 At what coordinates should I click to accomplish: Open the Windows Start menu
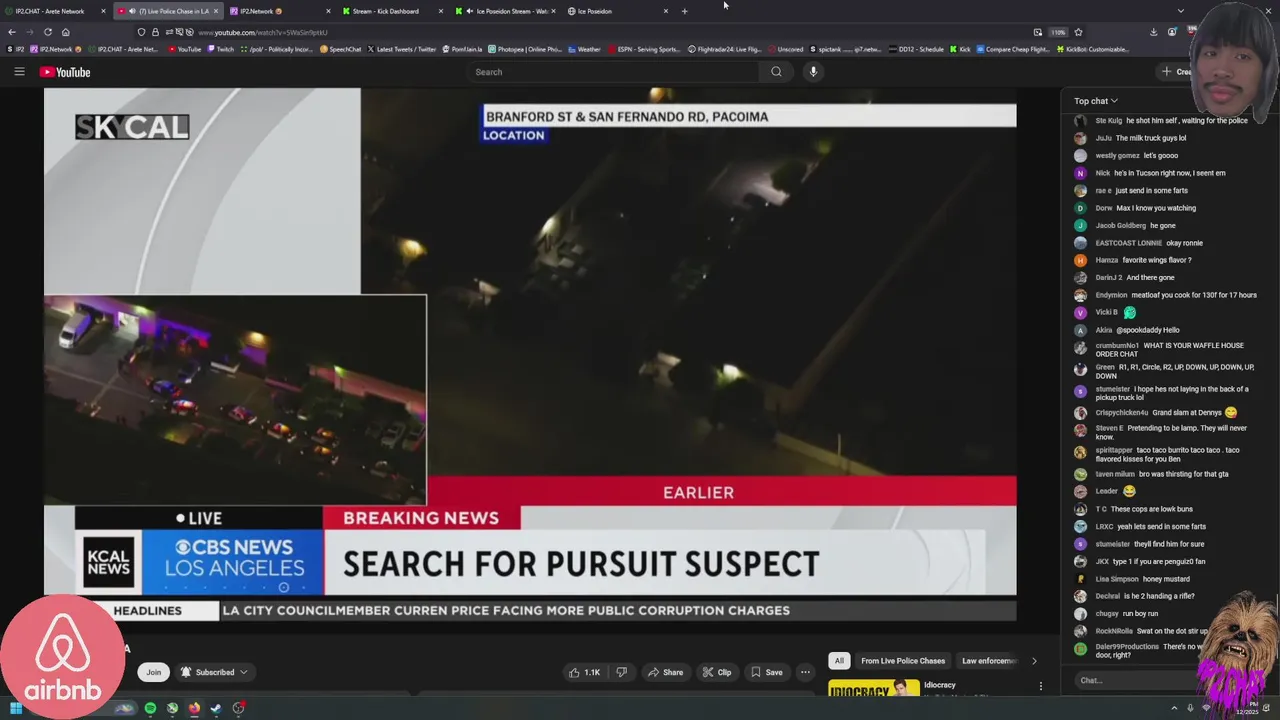click(15, 708)
